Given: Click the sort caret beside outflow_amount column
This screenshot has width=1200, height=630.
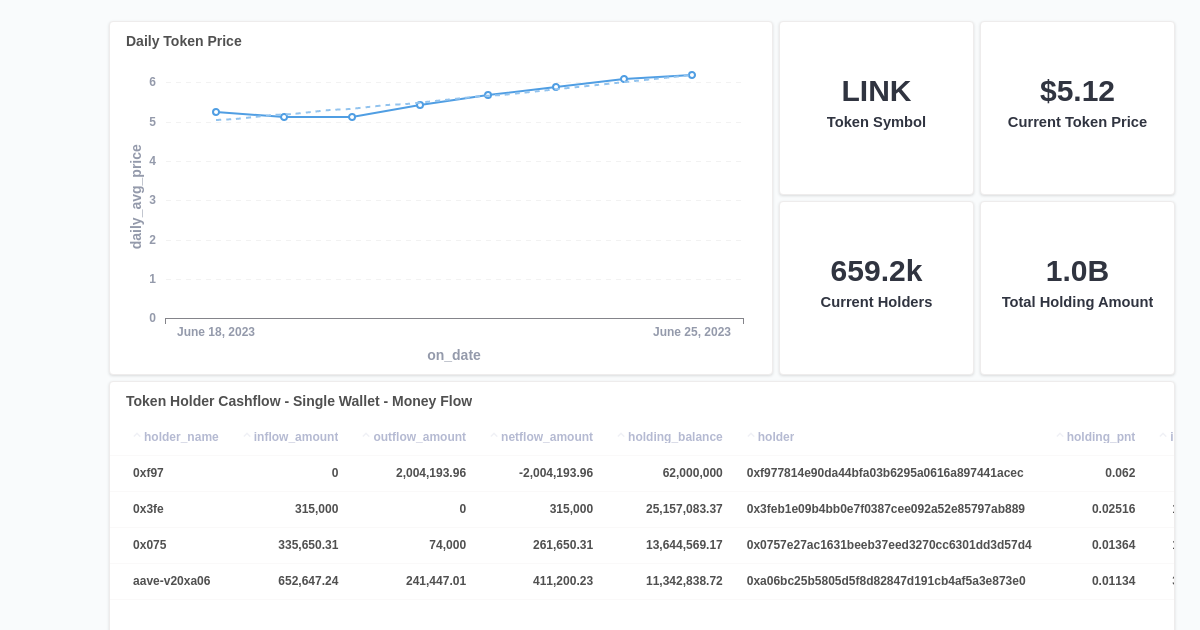Looking at the screenshot, I should (x=366, y=436).
